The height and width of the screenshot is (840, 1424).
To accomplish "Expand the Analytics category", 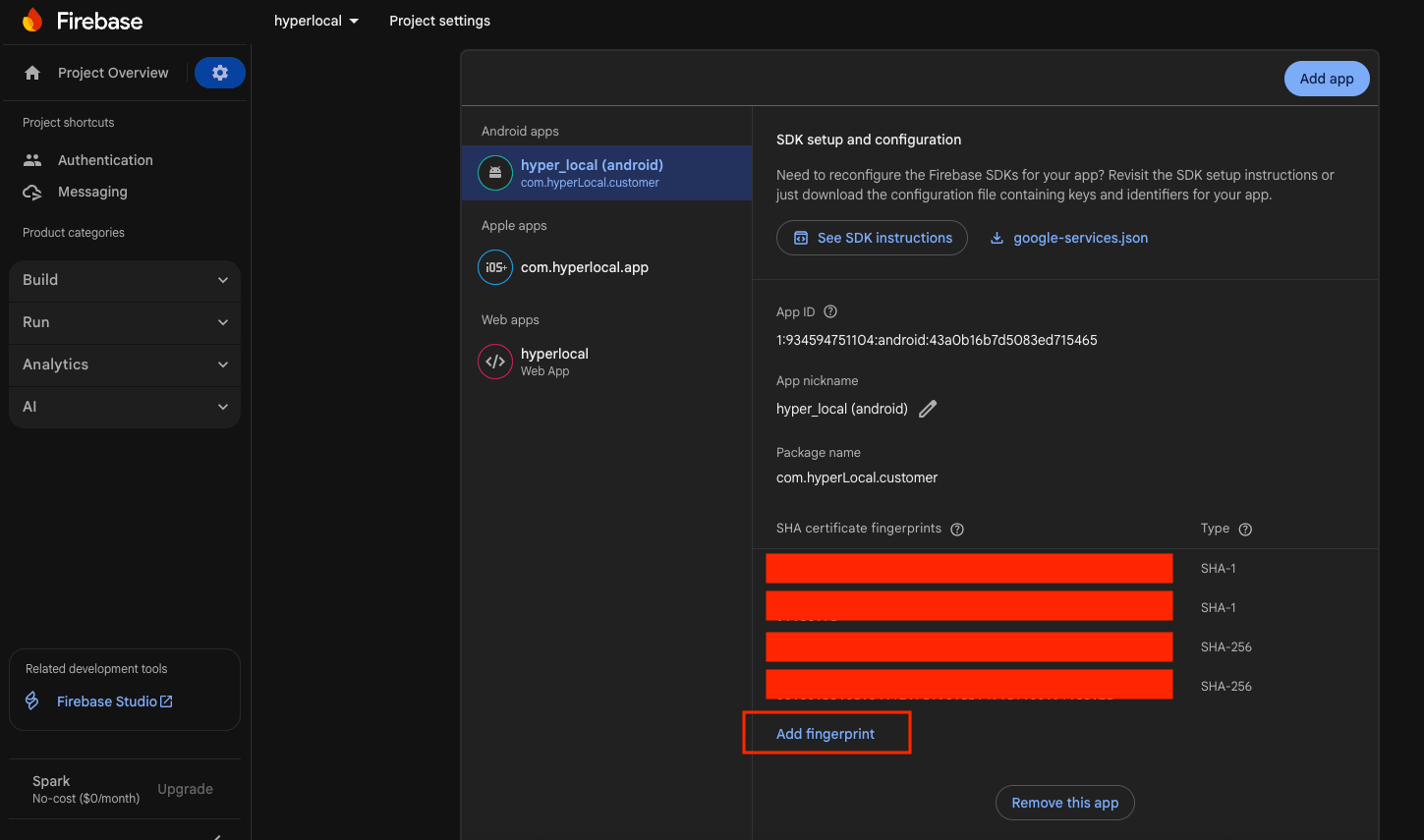I will (125, 364).
